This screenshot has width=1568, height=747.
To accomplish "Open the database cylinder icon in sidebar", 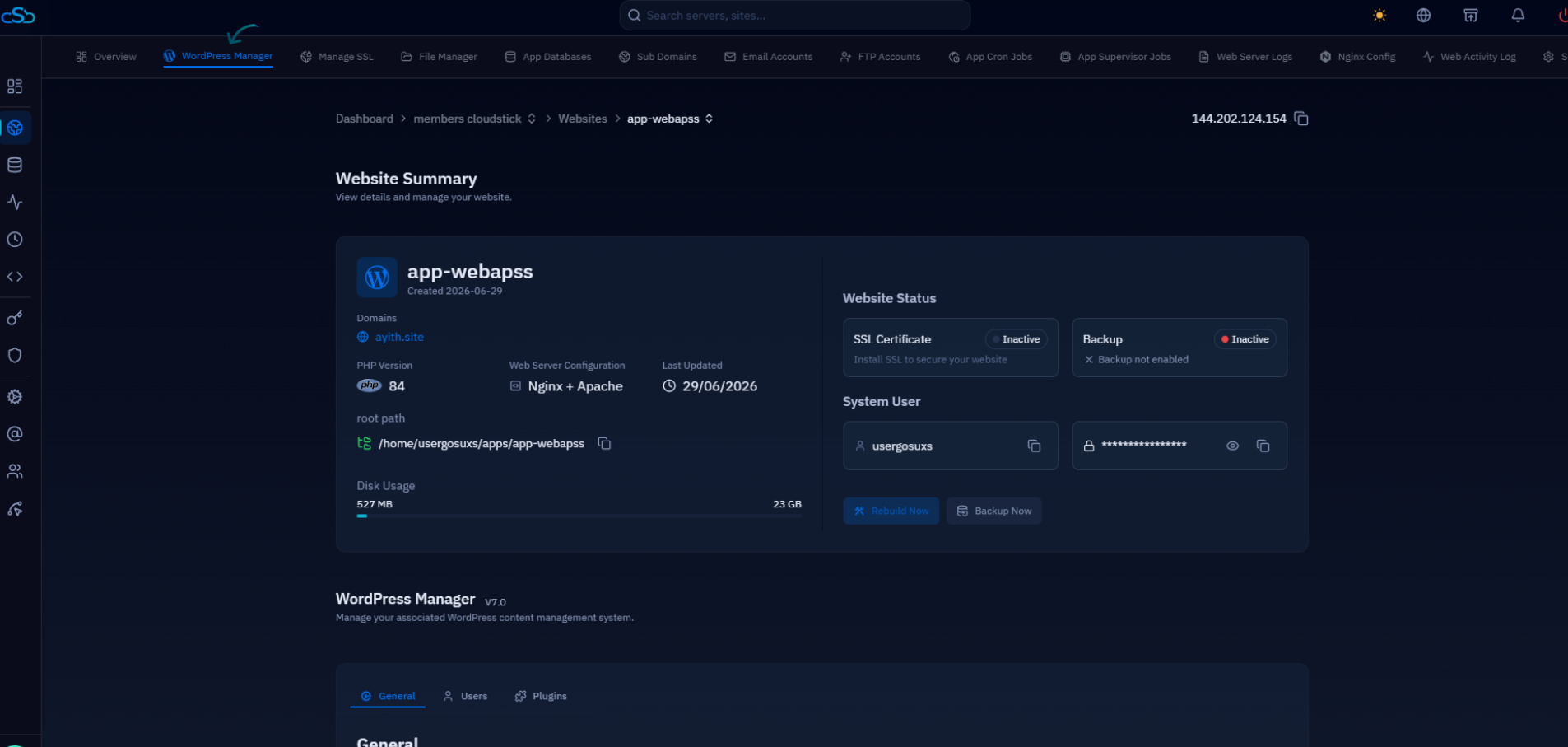I will click(15, 166).
